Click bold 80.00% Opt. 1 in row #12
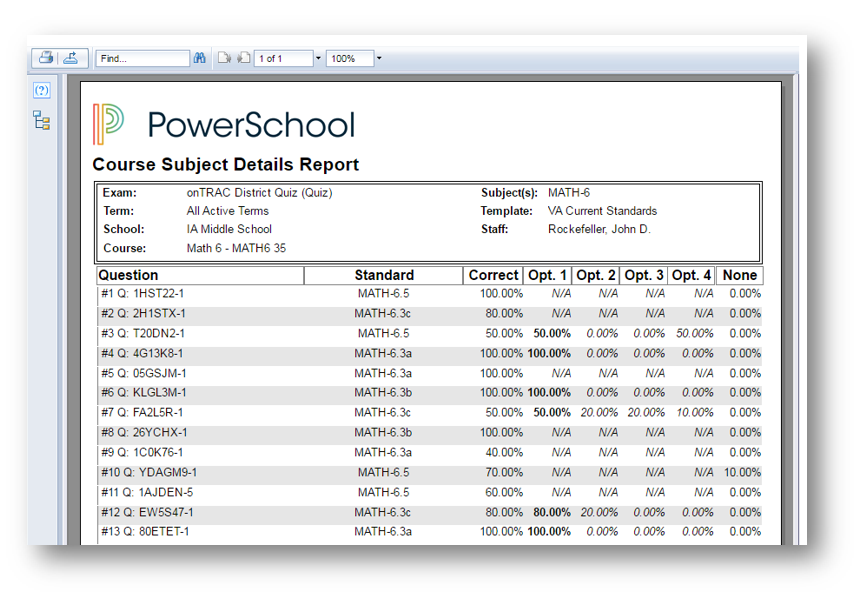The width and height of the screenshot is (860, 598). (552, 512)
